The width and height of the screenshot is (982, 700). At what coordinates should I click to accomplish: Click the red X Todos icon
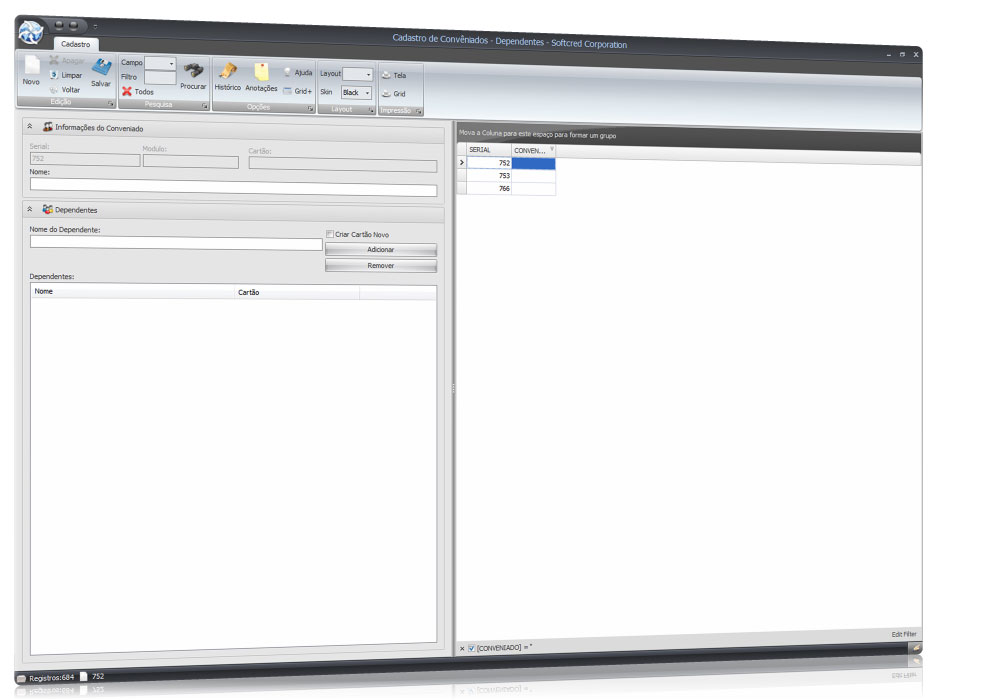coord(127,91)
